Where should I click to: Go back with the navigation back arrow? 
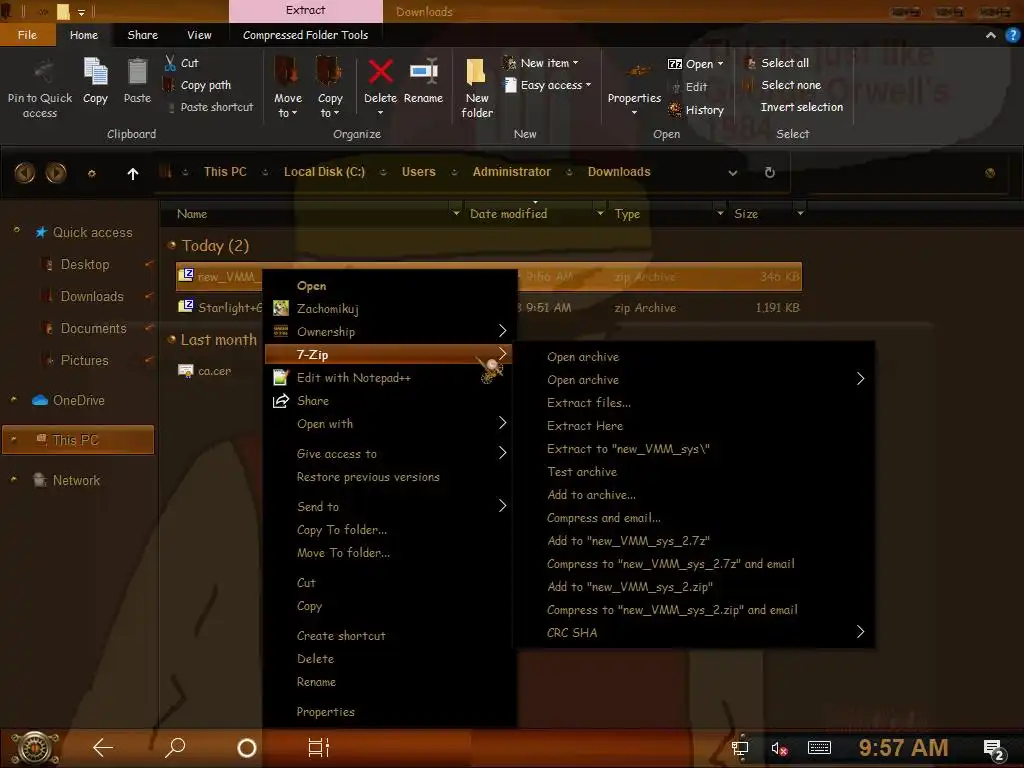tap(25, 172)
